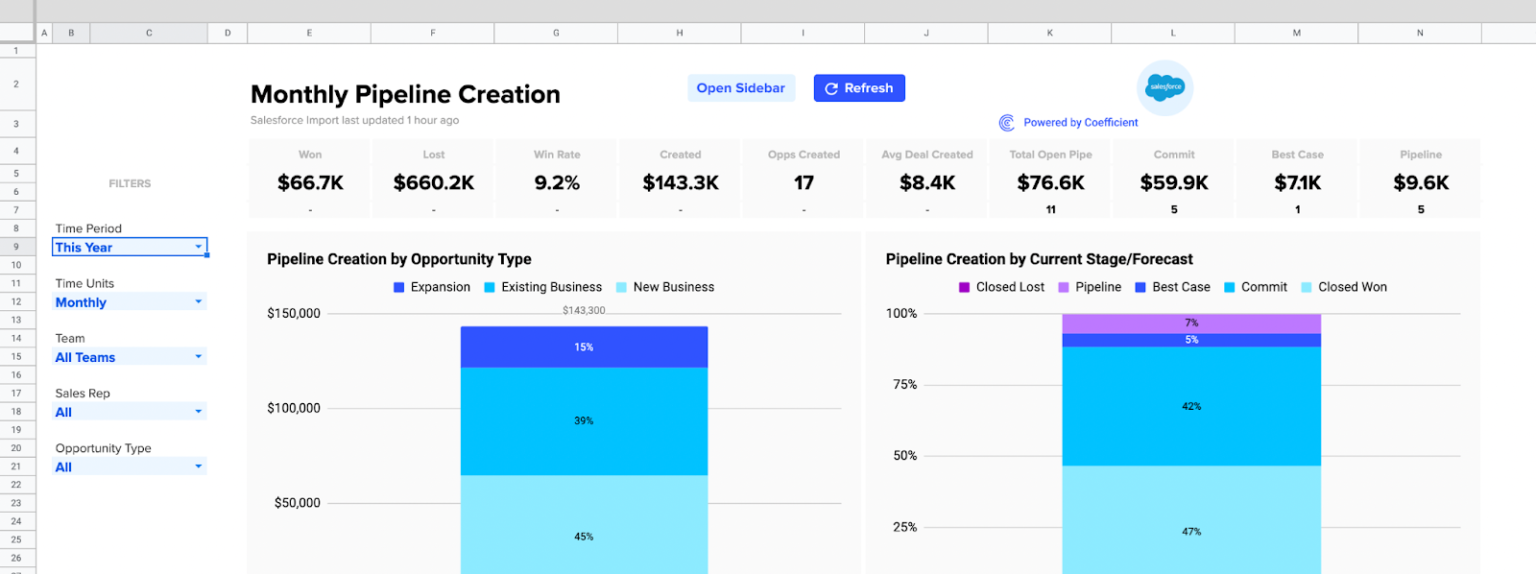1536x574 pixels.
Task: Click the Refresh button
Action: click(x=859, y=88)
